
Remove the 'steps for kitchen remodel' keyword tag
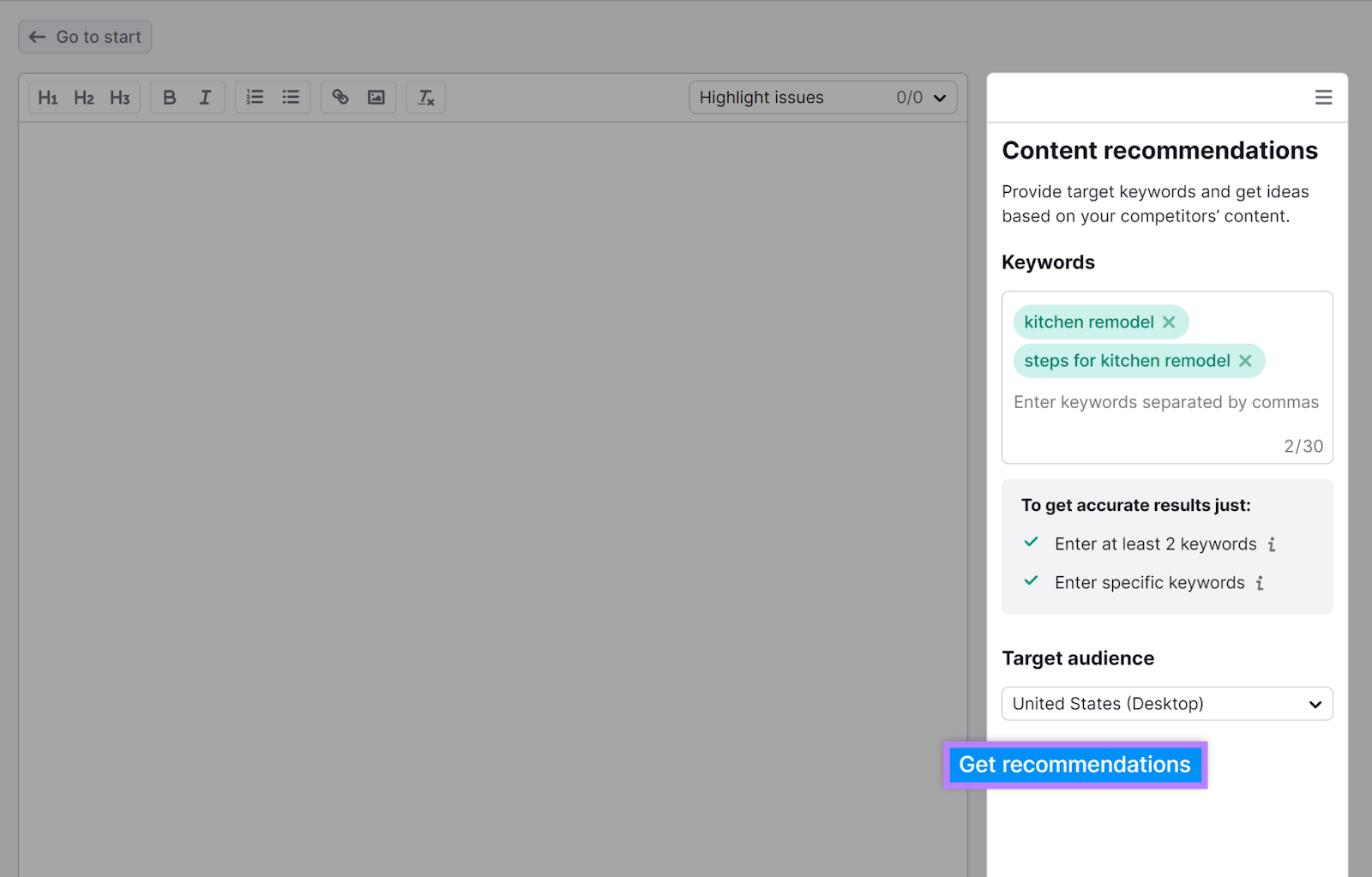(1245, 360)
